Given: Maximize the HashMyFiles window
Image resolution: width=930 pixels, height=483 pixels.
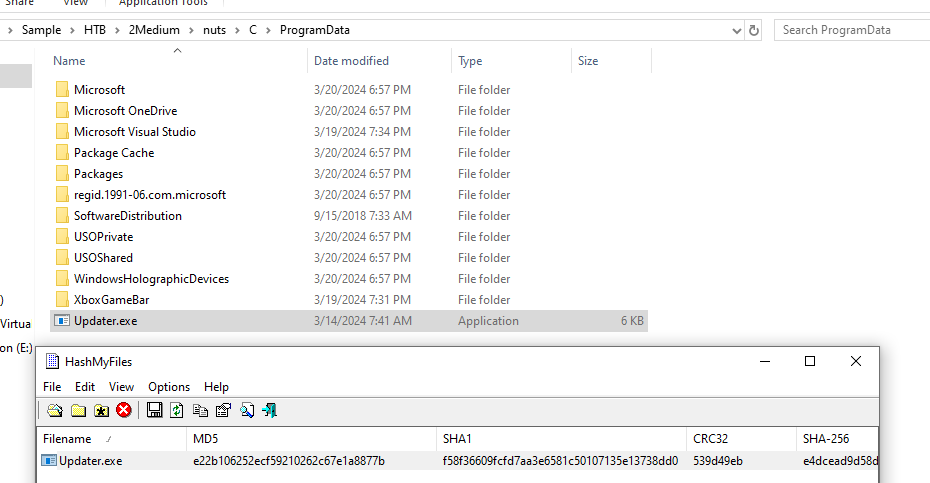Looking at the screenshot, I should click(x=810, y=361).
